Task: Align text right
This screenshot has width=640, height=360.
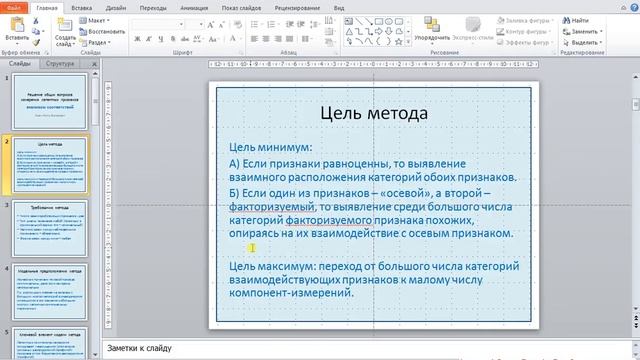Action: tap(278, 39)
